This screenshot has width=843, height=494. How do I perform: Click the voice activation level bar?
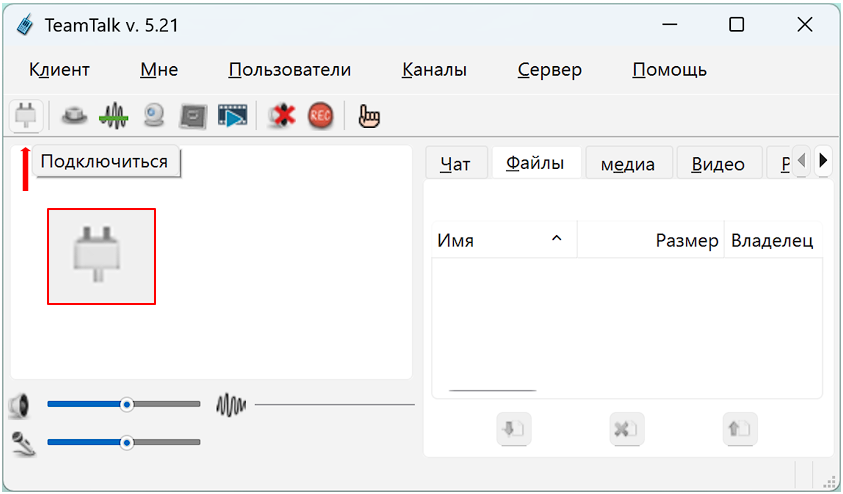334,404
